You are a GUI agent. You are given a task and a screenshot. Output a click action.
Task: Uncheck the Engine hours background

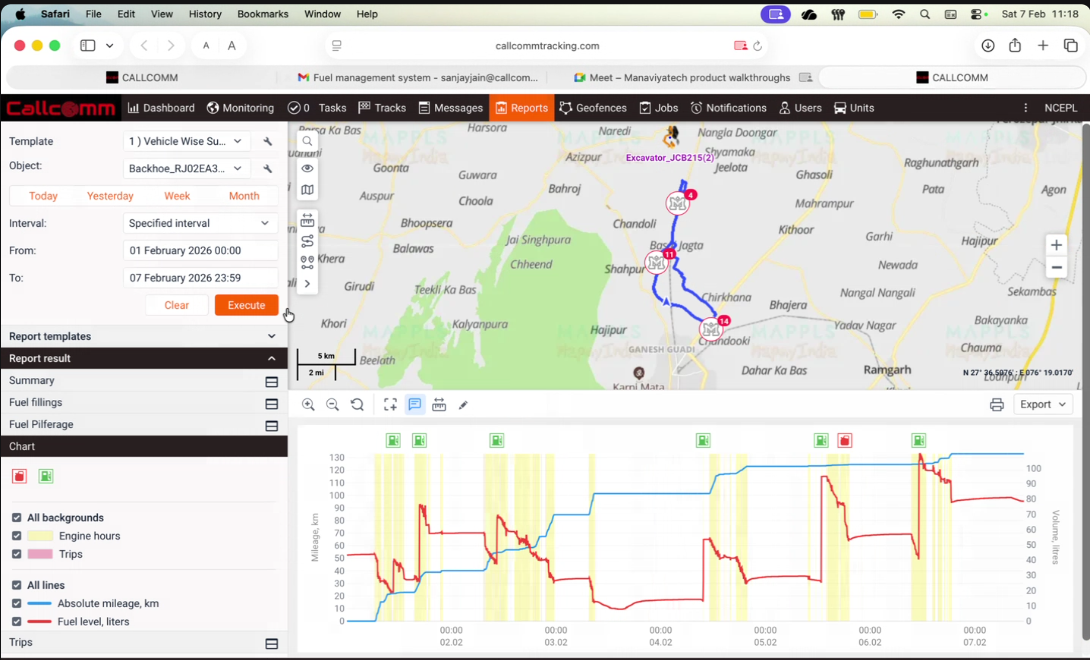click(x=16, y=536)
